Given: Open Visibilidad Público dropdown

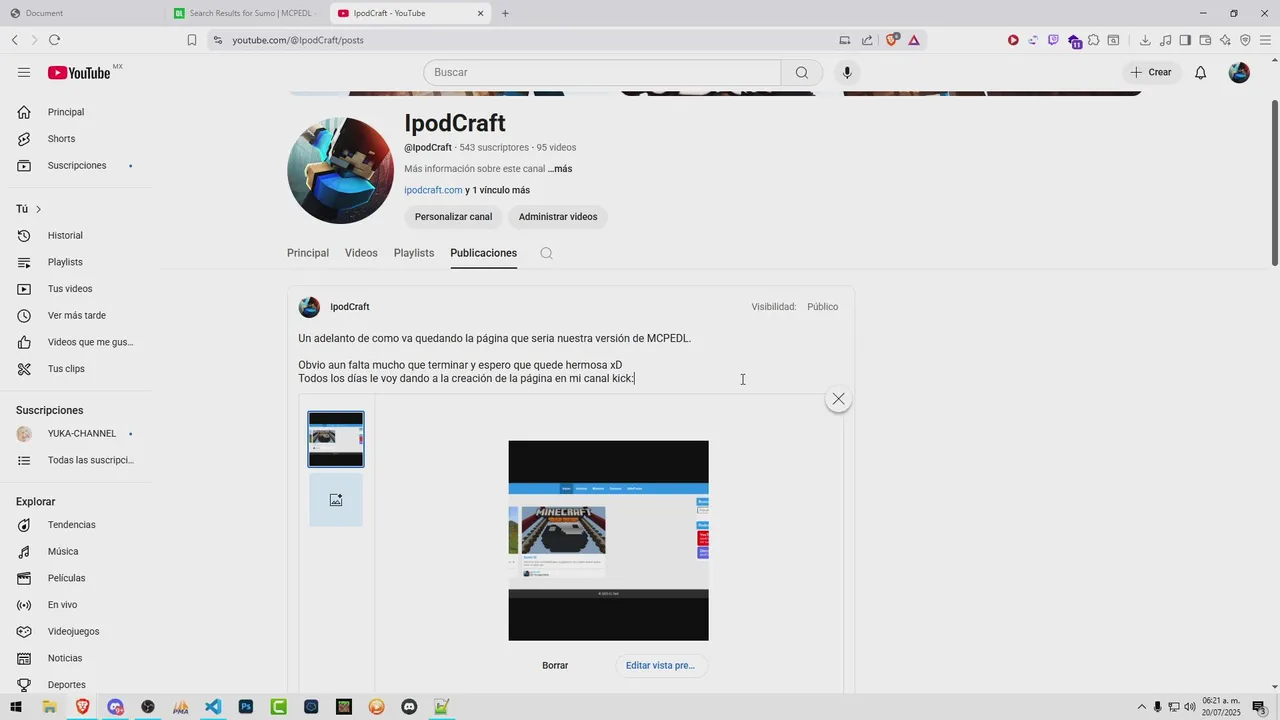Looking at the screenshot, I should tap(822, 307).
